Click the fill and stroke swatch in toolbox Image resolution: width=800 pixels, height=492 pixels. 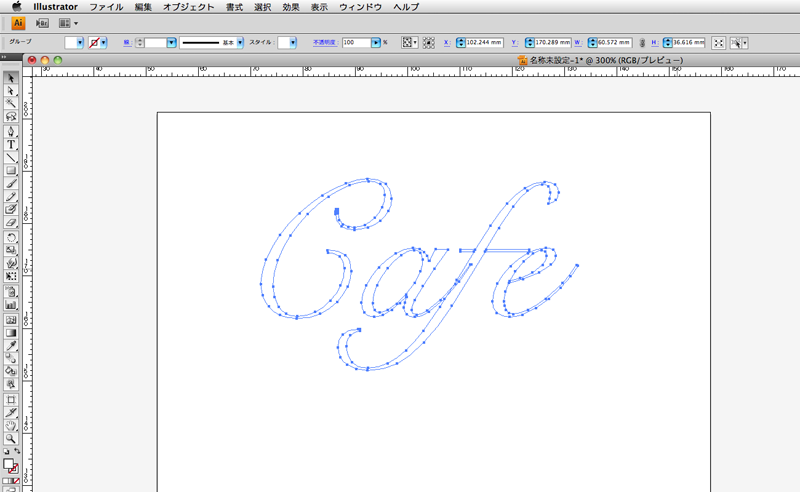[11, 465]
